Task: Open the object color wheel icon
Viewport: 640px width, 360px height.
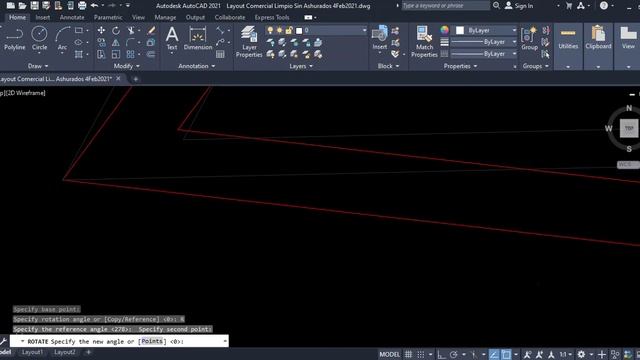Action: tap(444, 30)
